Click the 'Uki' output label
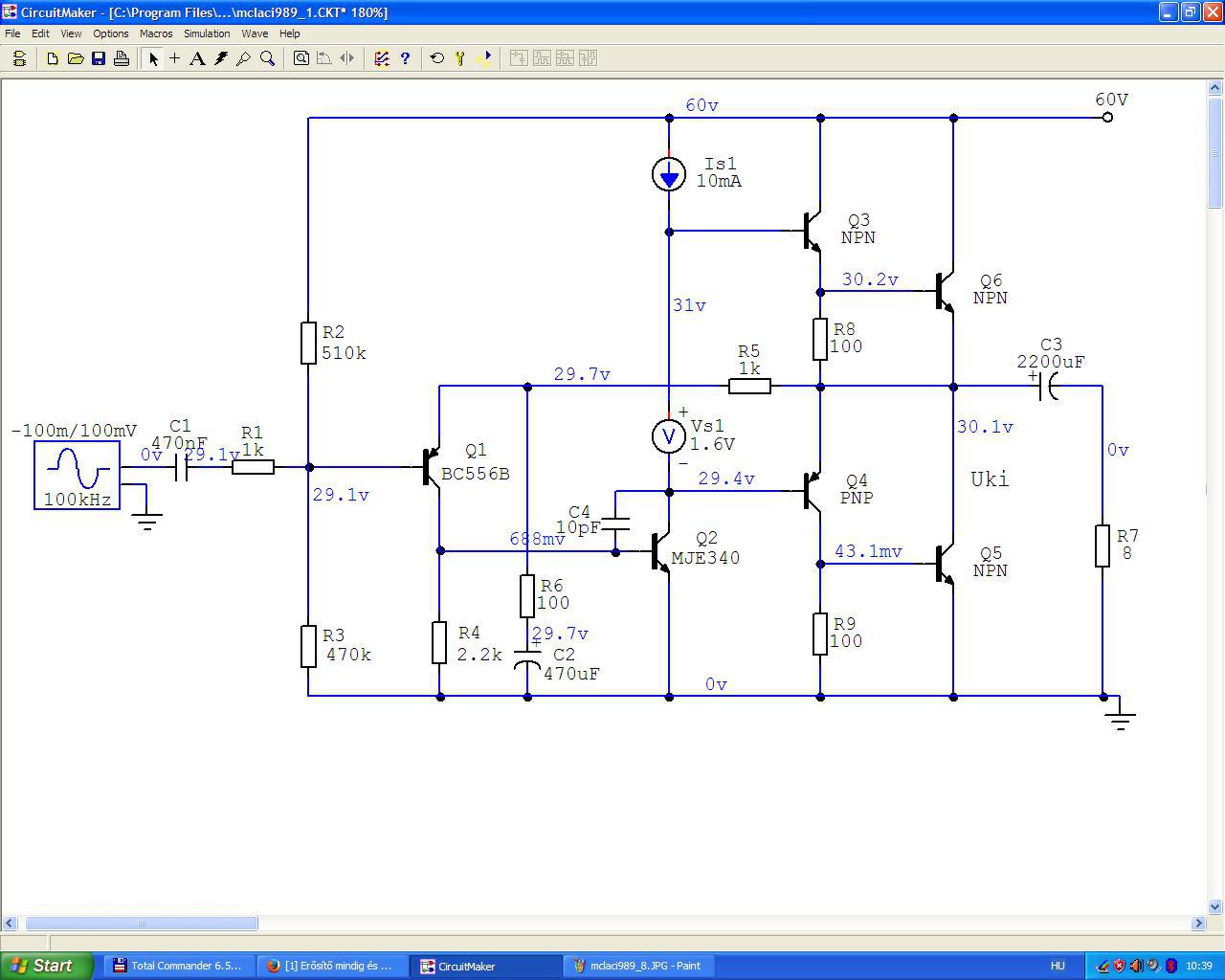Screen dimensions: 1225x980 [x=990, y=479]
